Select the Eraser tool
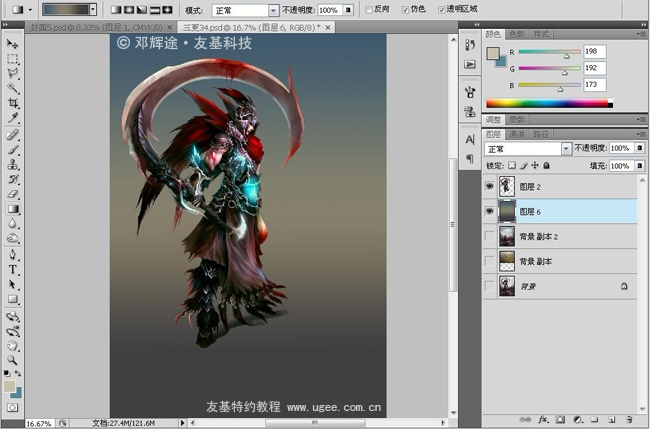This screenshot has height=429, width=650. (12, 194)
